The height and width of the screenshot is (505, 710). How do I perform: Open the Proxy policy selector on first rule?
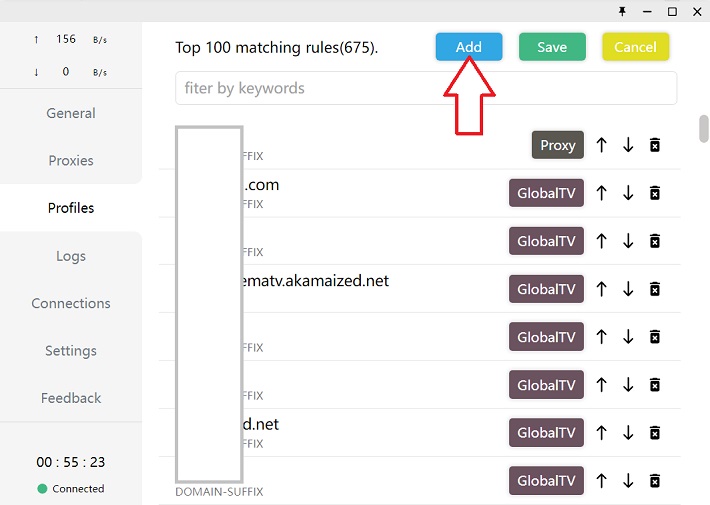click(x=557, y=145)
